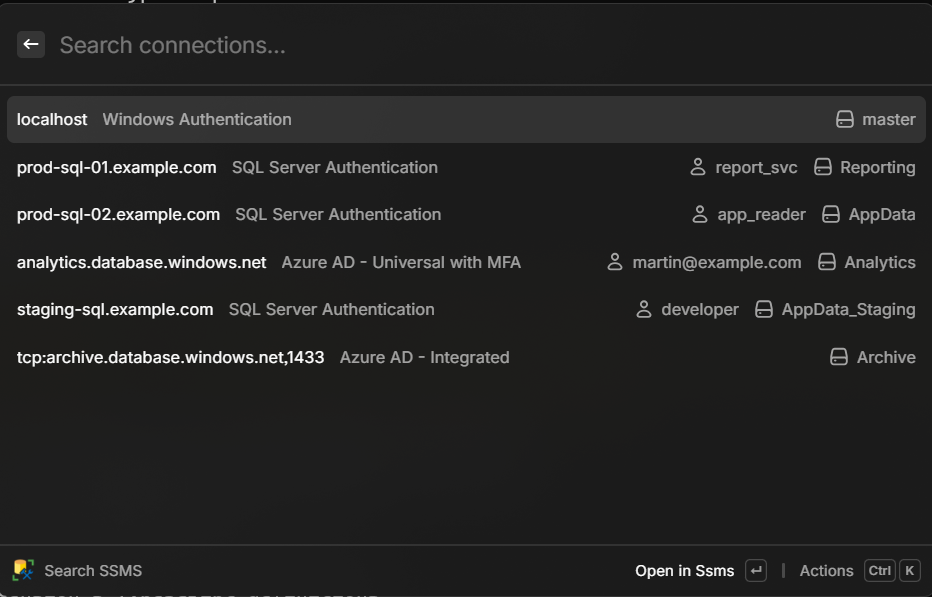This screenshot has height=597, width=932.
Task: Click the back arrow button
Action: [31, 45]
